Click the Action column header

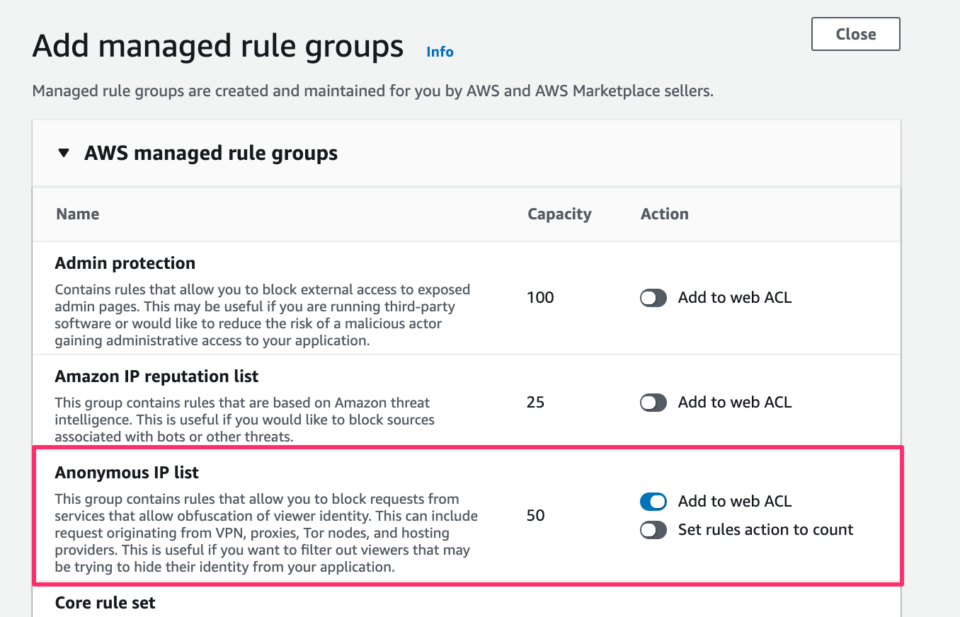click(x=664, y=214)
